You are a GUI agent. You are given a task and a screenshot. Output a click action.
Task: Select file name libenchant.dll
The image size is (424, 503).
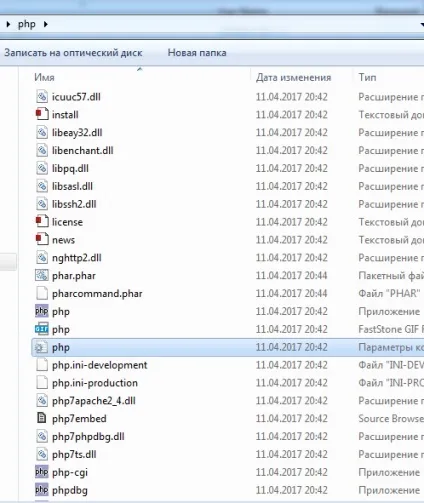[x=83, y=150]
